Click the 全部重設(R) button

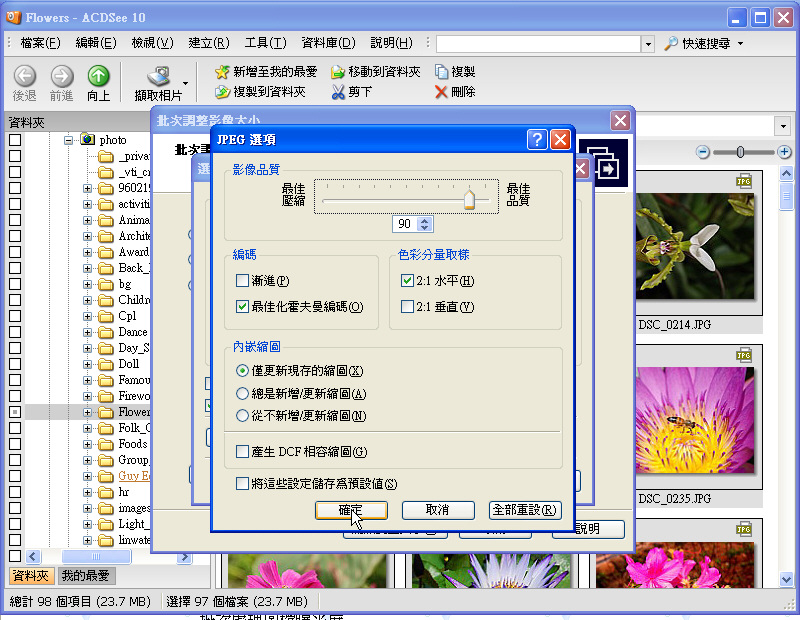coord(525,510)
